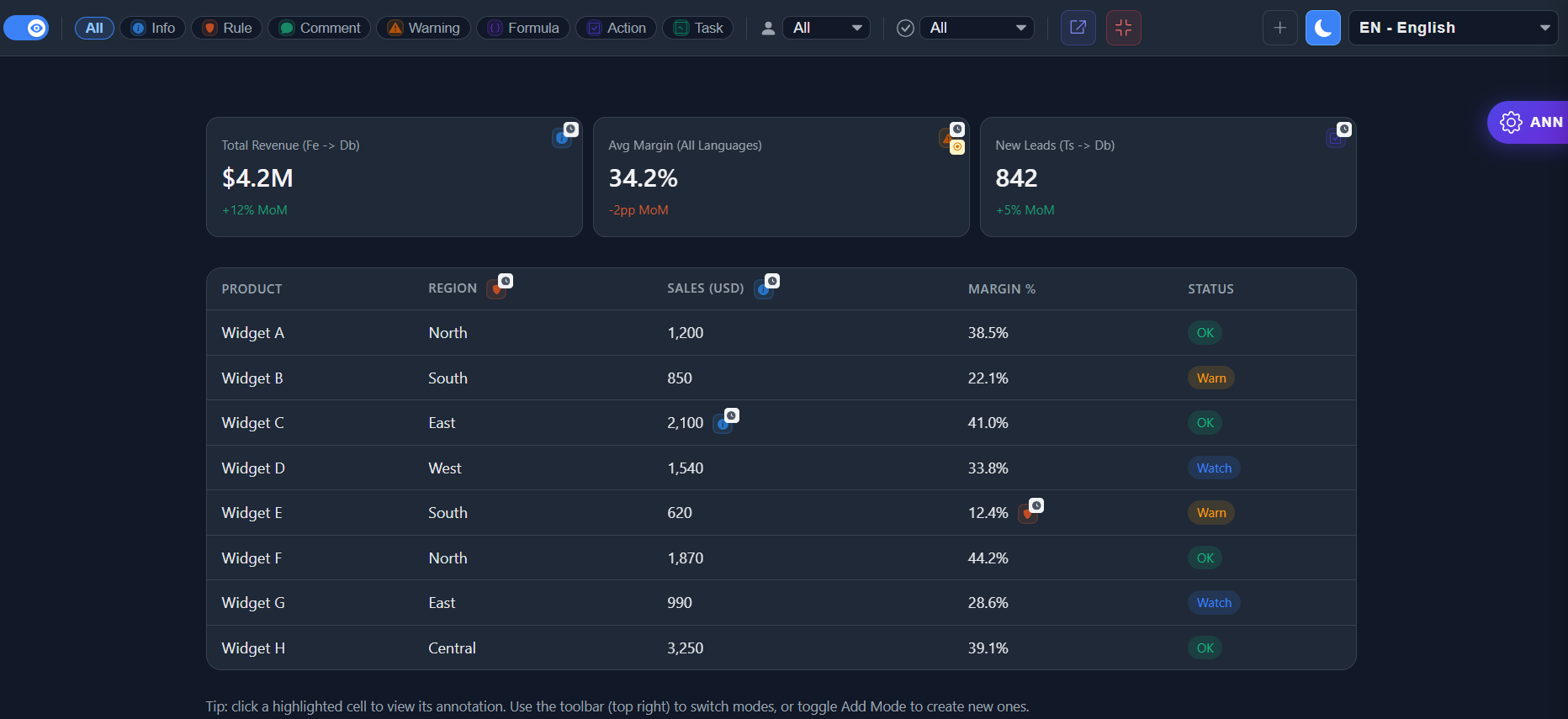The image size is (1568, 719).
Task: Click the Watch status badge for Widget D
Action: point(1214,468)
